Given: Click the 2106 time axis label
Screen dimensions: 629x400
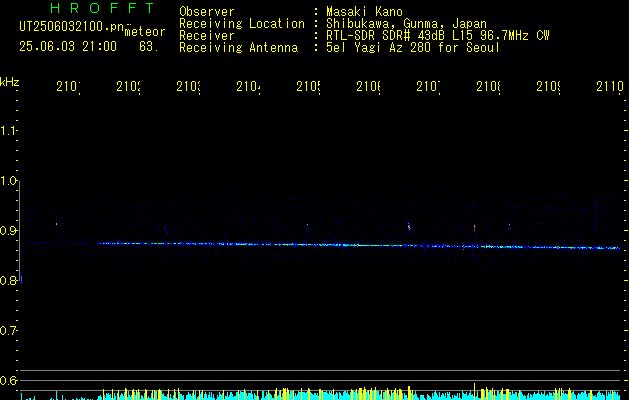Looking at the screenshot, I should pyautogui.click(x=369, y=86).
